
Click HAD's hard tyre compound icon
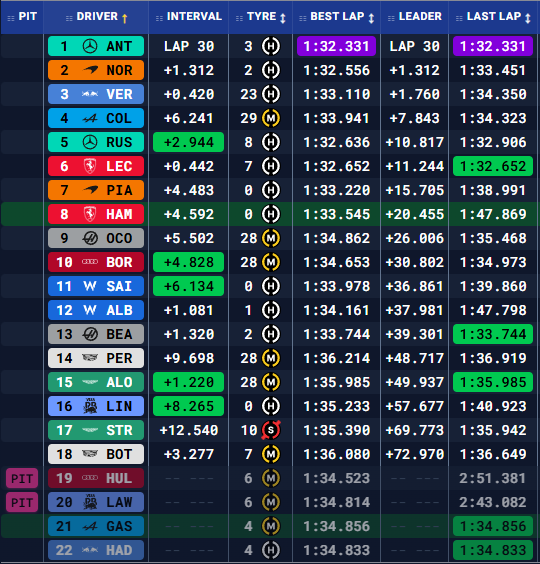pos(271,550)
